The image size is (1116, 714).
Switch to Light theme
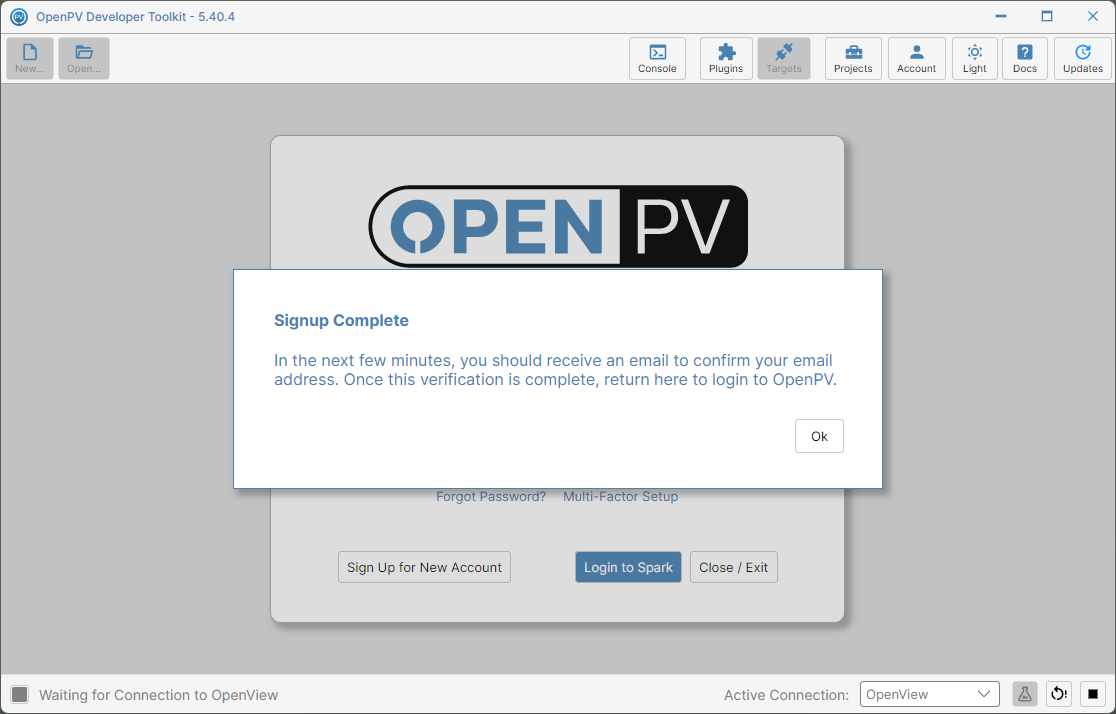pos(975,58)
